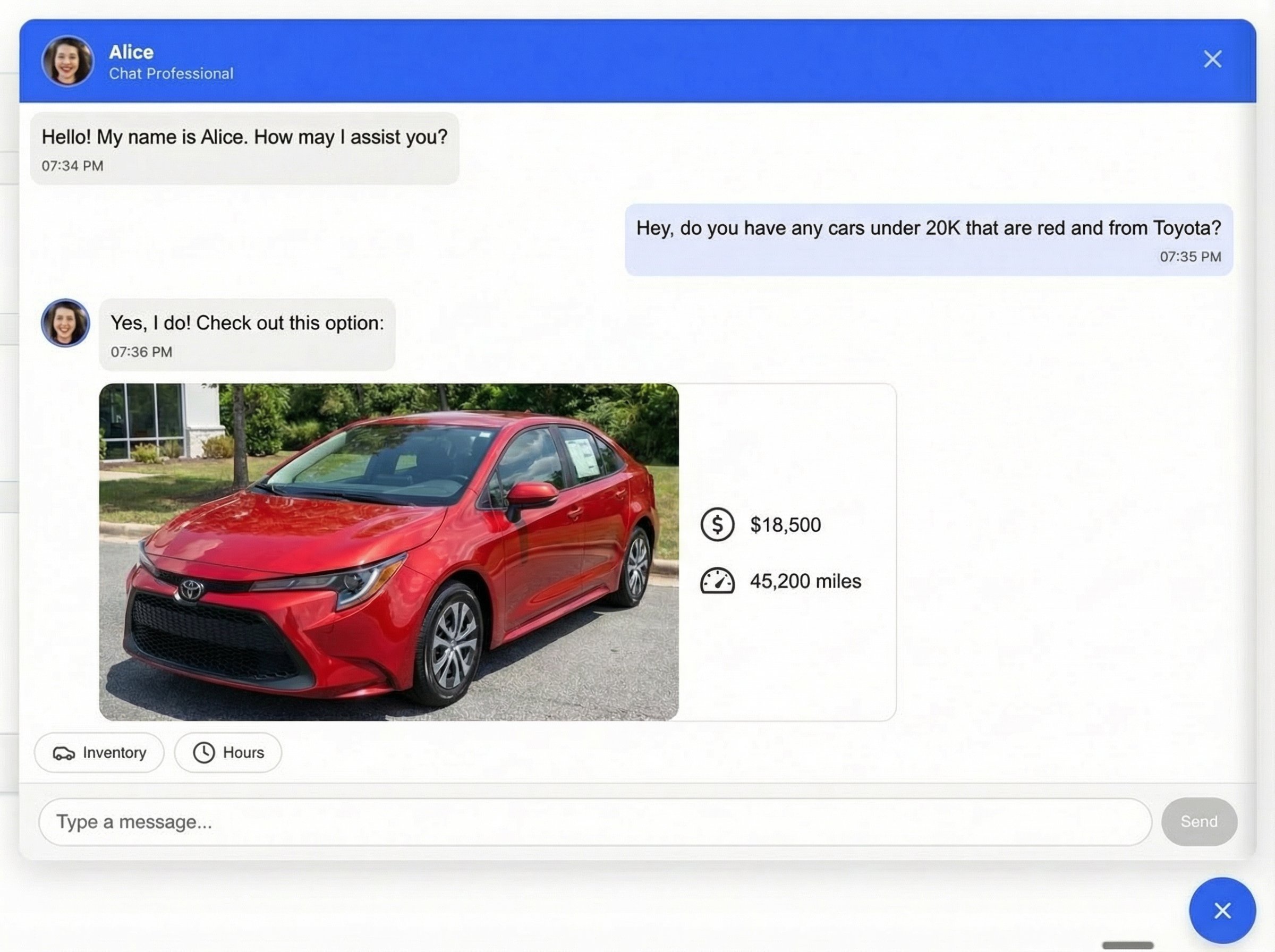Click the speedometer mileage icon
1275x952 pixels.
(717, 581)
